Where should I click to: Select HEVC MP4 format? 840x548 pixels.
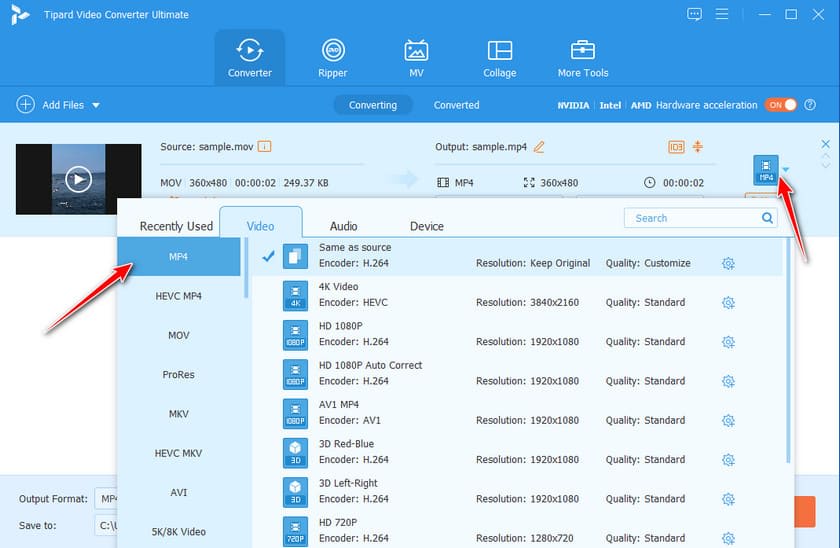[179, 296]
